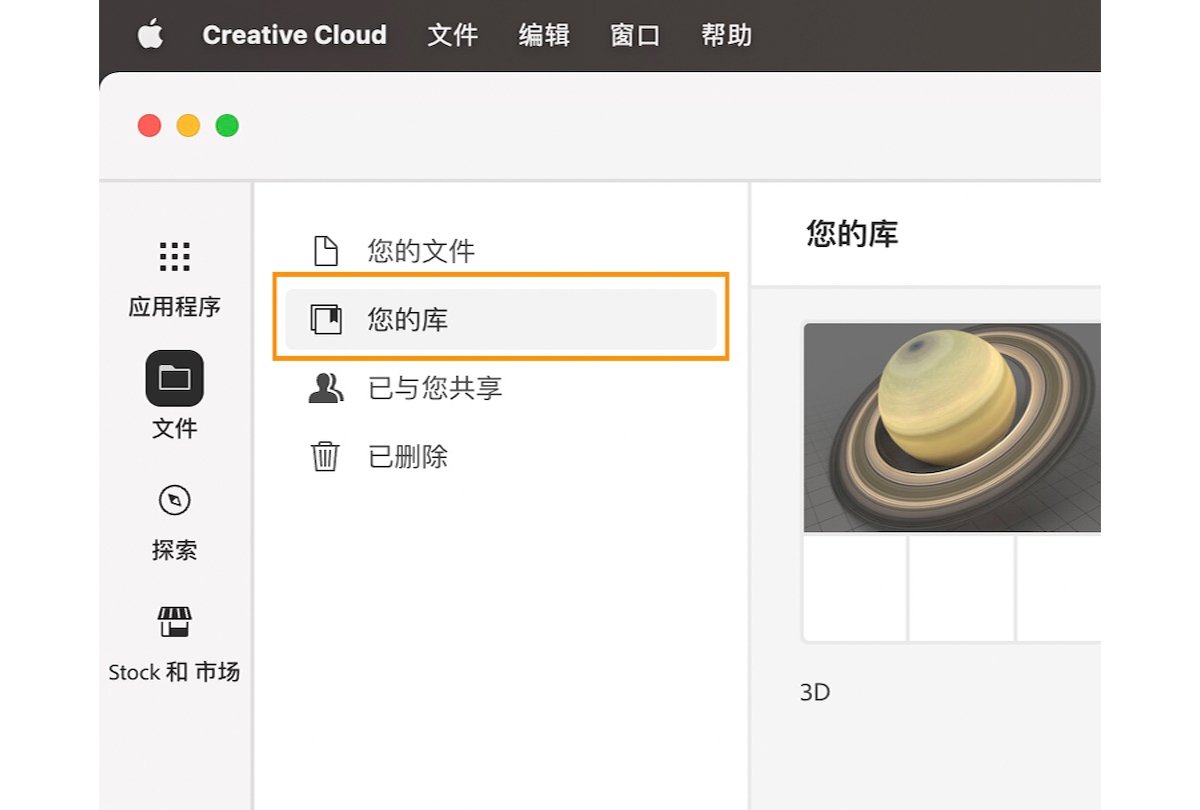Open the Apple menu
This screenshot has width=1200, height=810.
(151, 35)
